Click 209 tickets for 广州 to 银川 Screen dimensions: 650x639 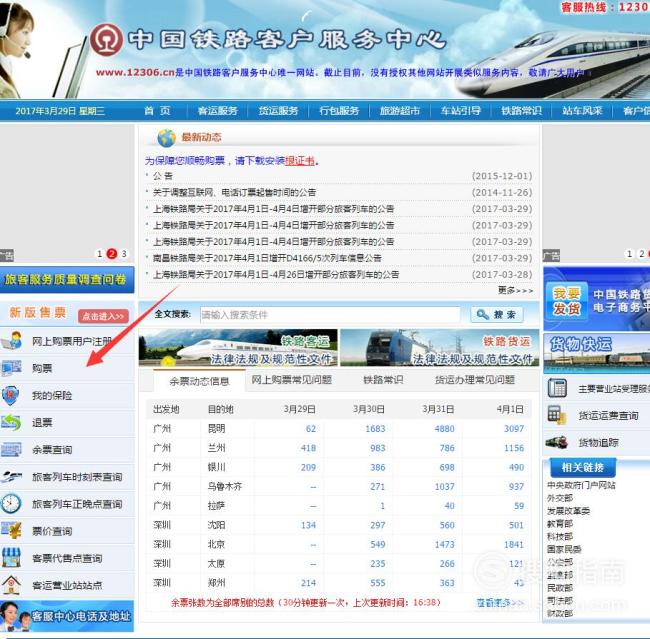[308, 467]
